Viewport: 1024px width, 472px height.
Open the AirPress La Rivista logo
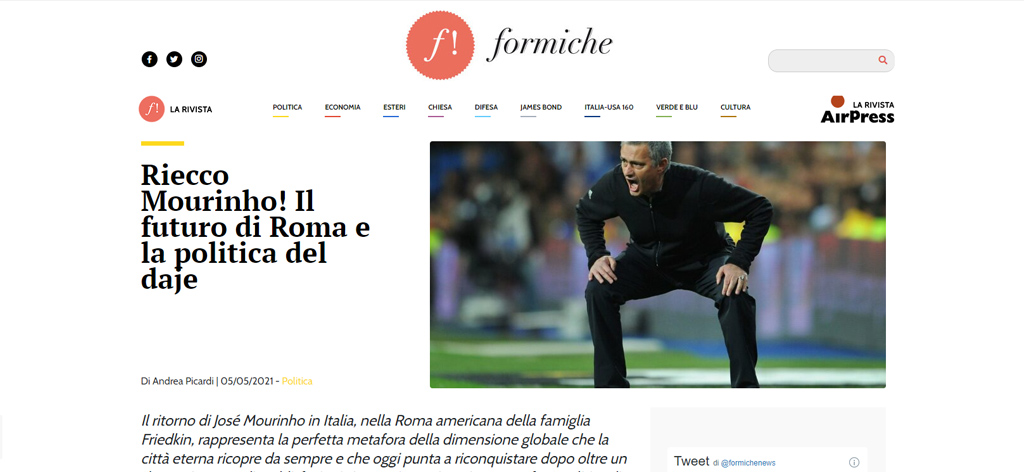[857, 110]
